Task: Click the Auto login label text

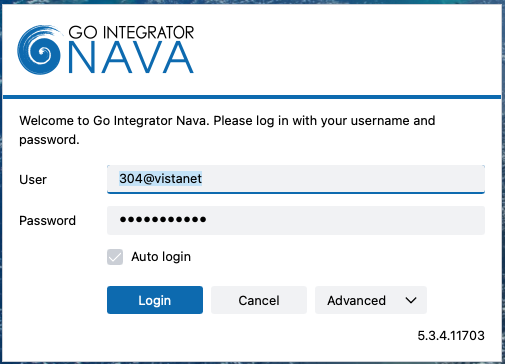Action: (x=161, y=257)
